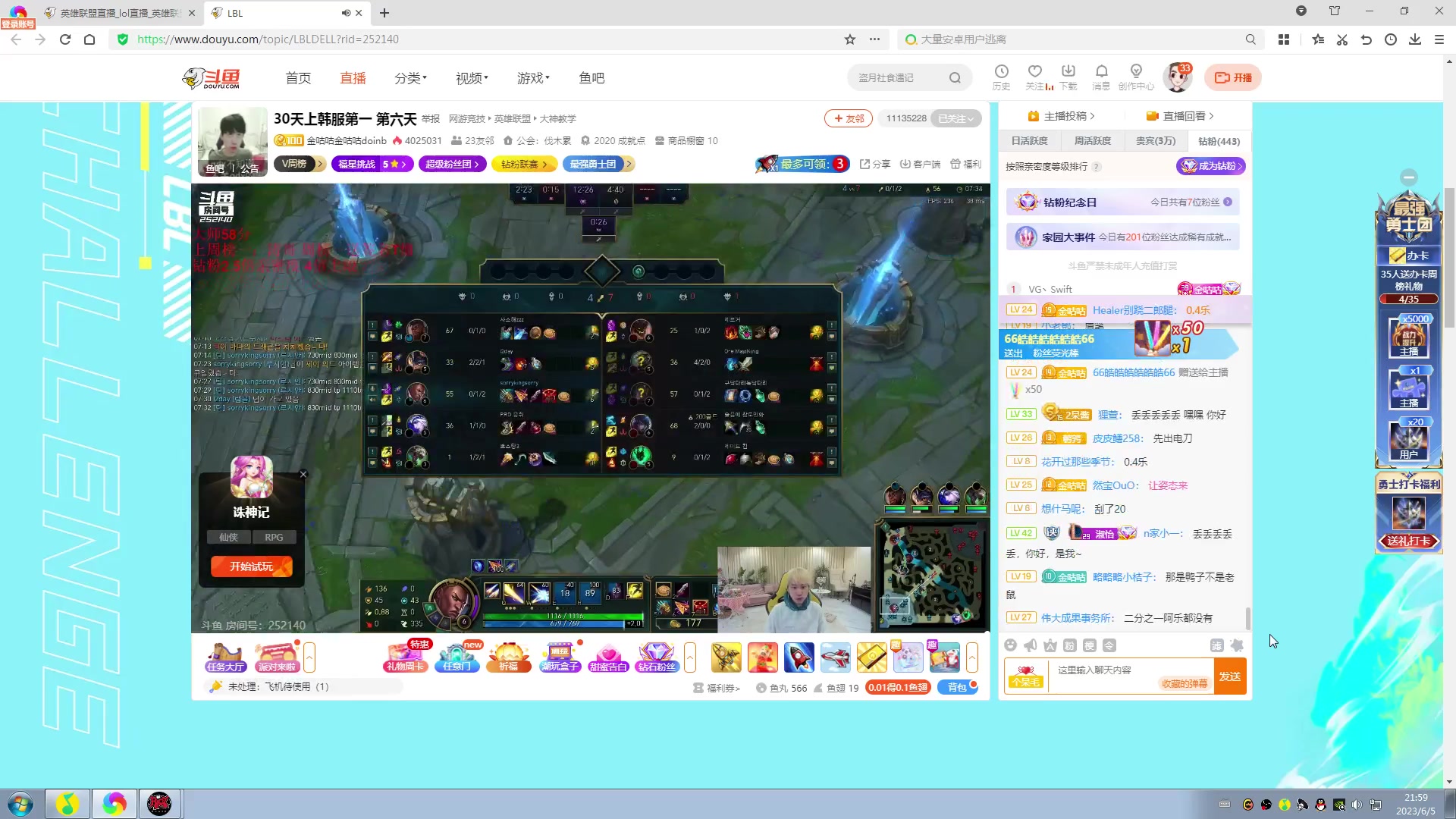The image size is (1456, 819).
Task: Click the 发送 send button
Action: tap(1229, 676)
